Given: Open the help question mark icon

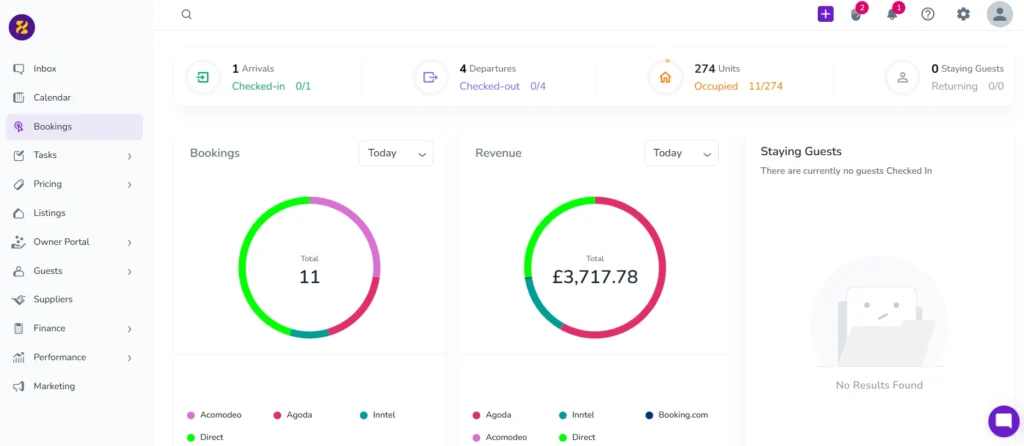Looking at the screenshot, I should 928,14.
